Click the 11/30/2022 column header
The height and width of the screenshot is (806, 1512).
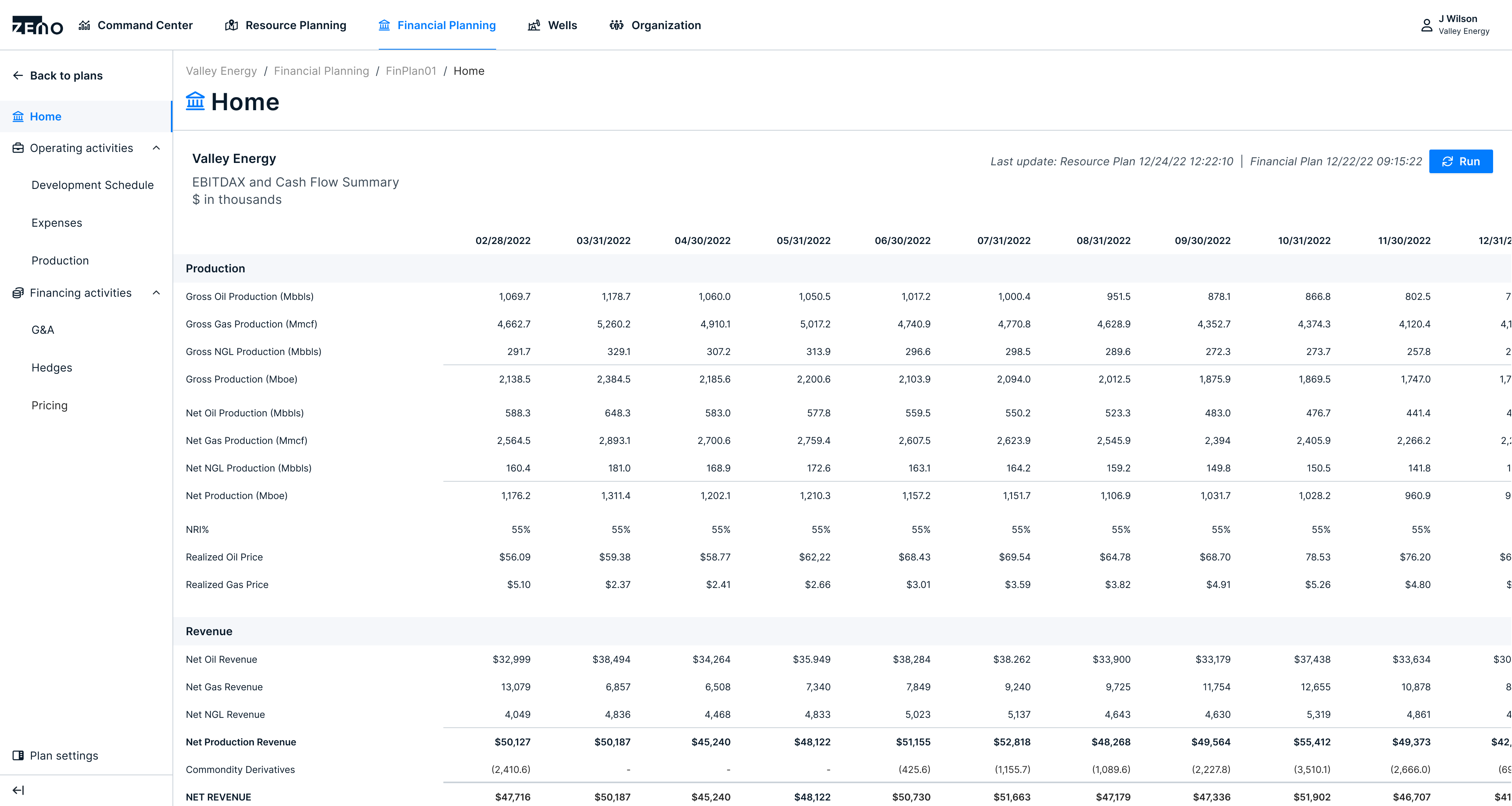[1404, 240]
